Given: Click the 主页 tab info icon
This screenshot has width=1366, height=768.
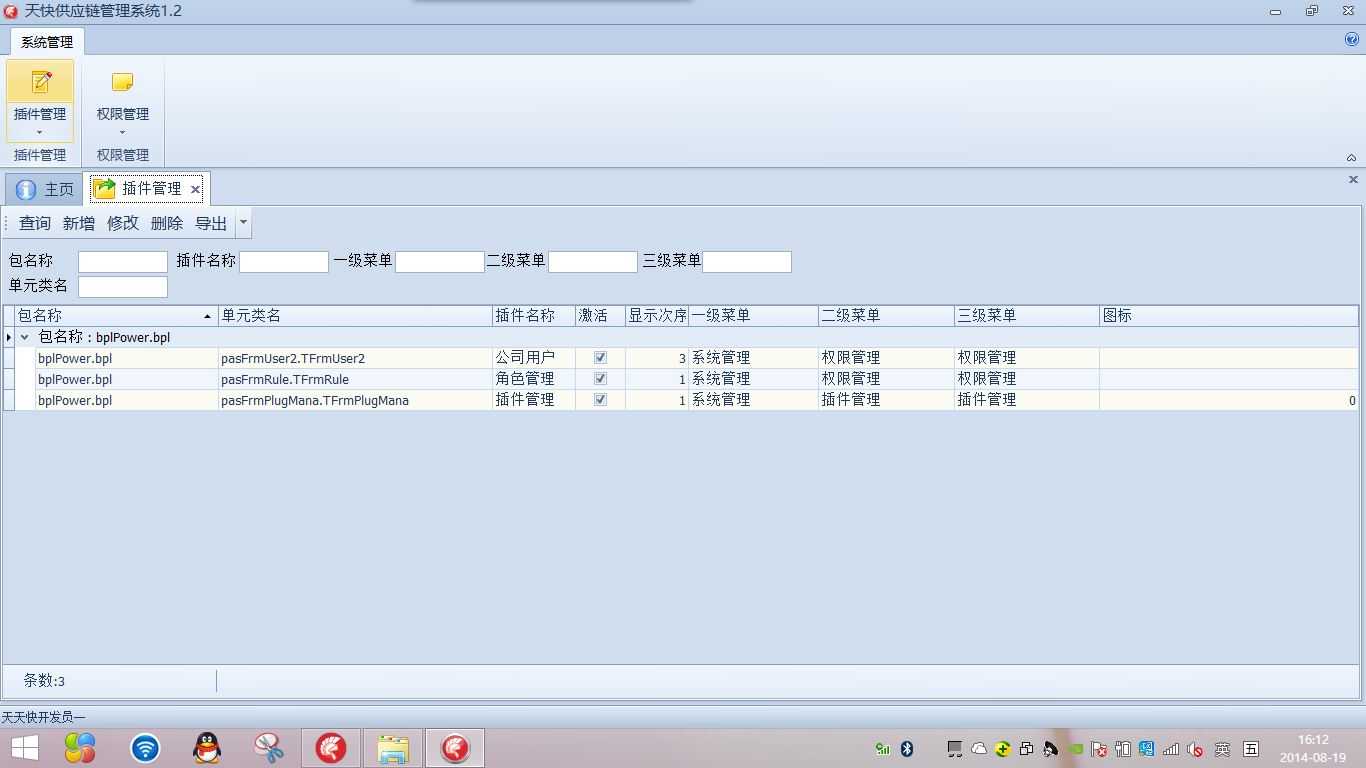Looking at the screenshot, I should [26, 189].
